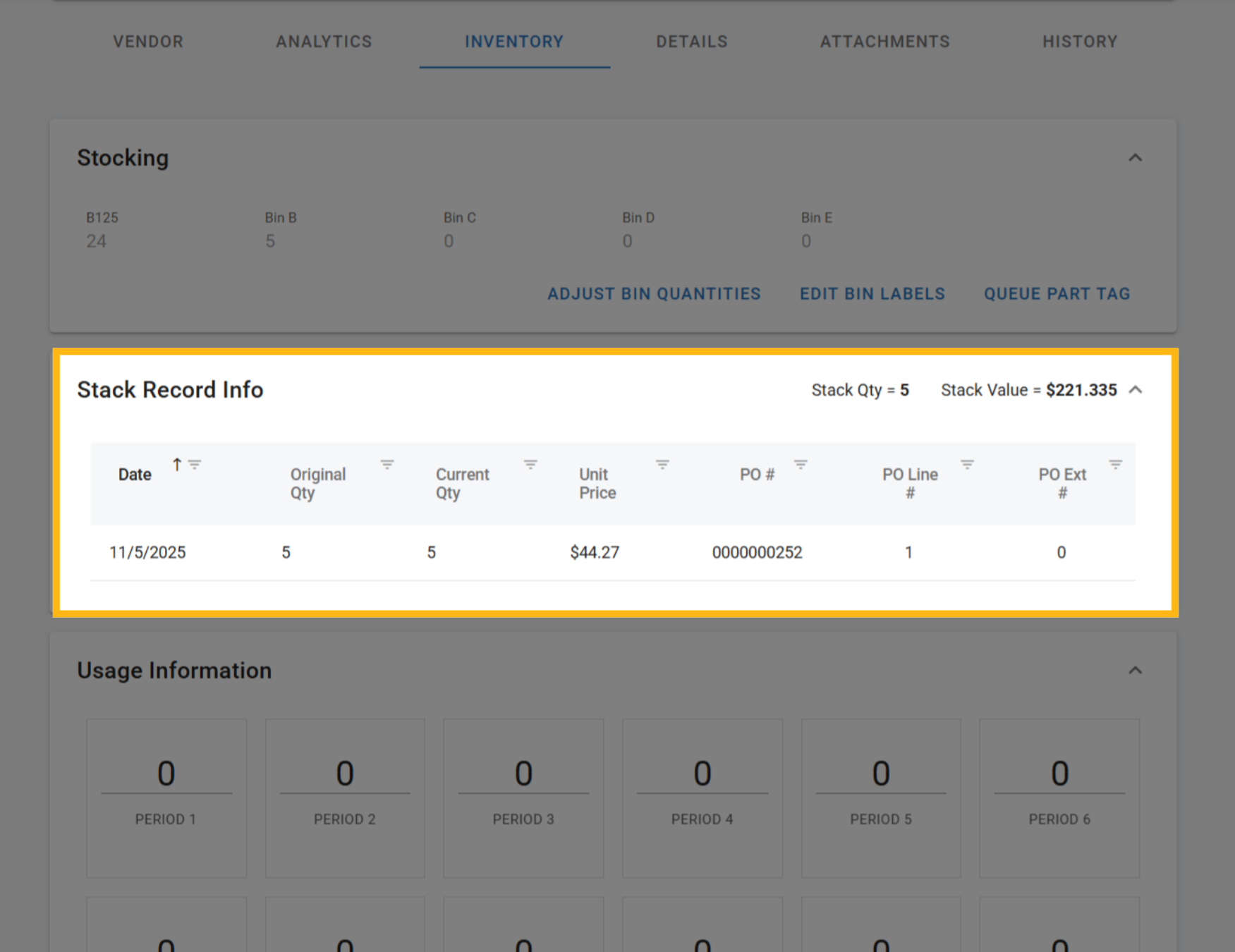Go to the Attachments tab

pos(884,42)
